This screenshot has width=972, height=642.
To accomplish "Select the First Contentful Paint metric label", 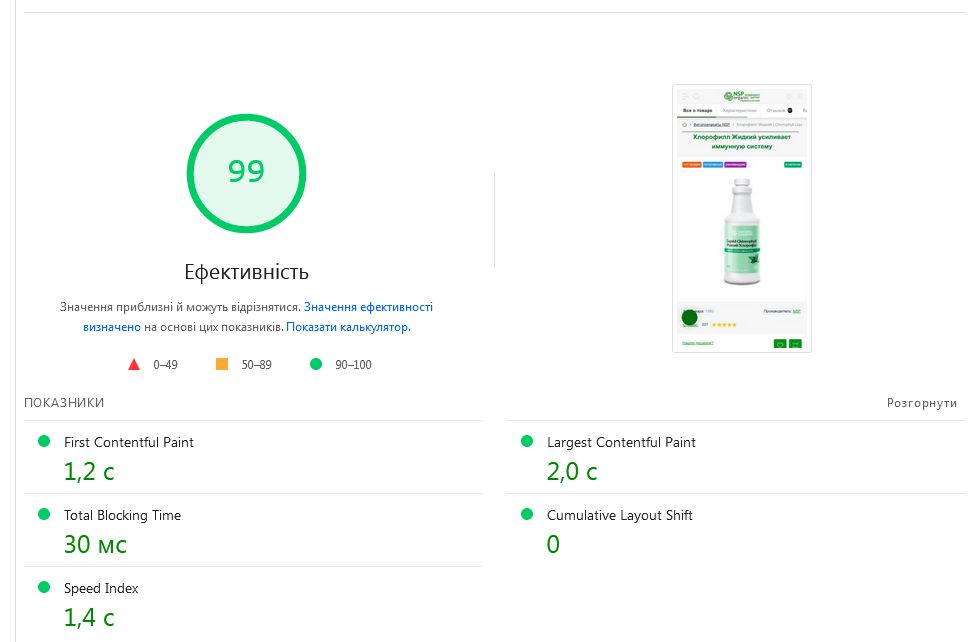I will [x=129, y=442].
